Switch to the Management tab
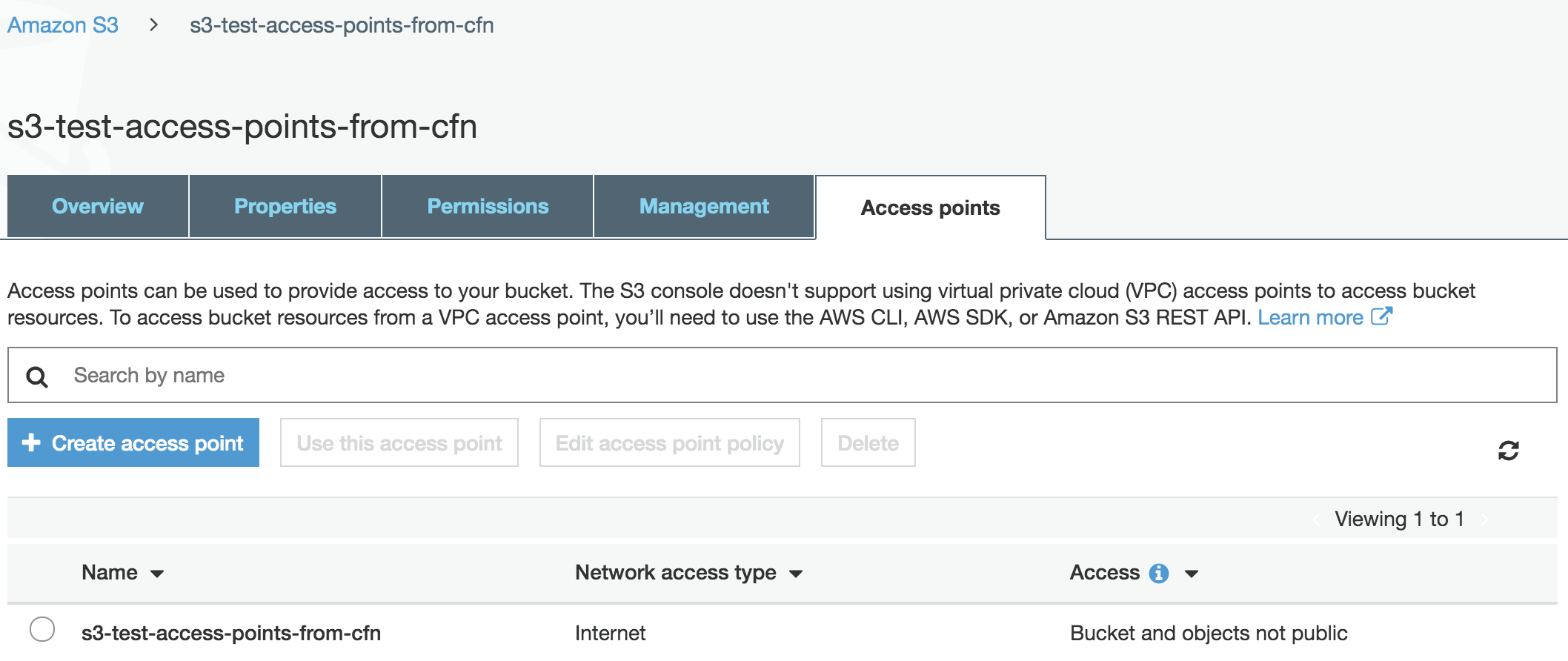Image resolution: width=1568 pixels, height=661 pixels. tap(704, 207)
